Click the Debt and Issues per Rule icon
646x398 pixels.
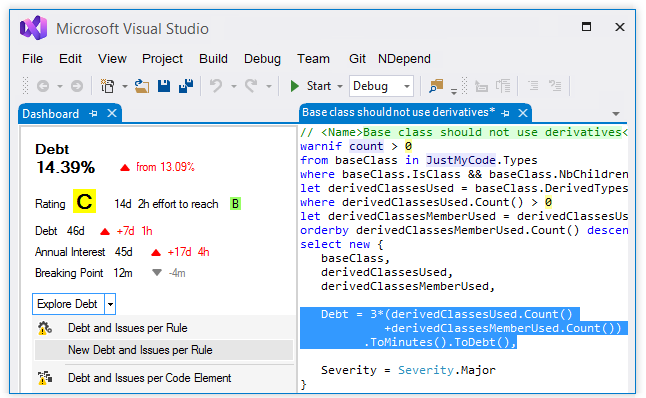[44, 328]
